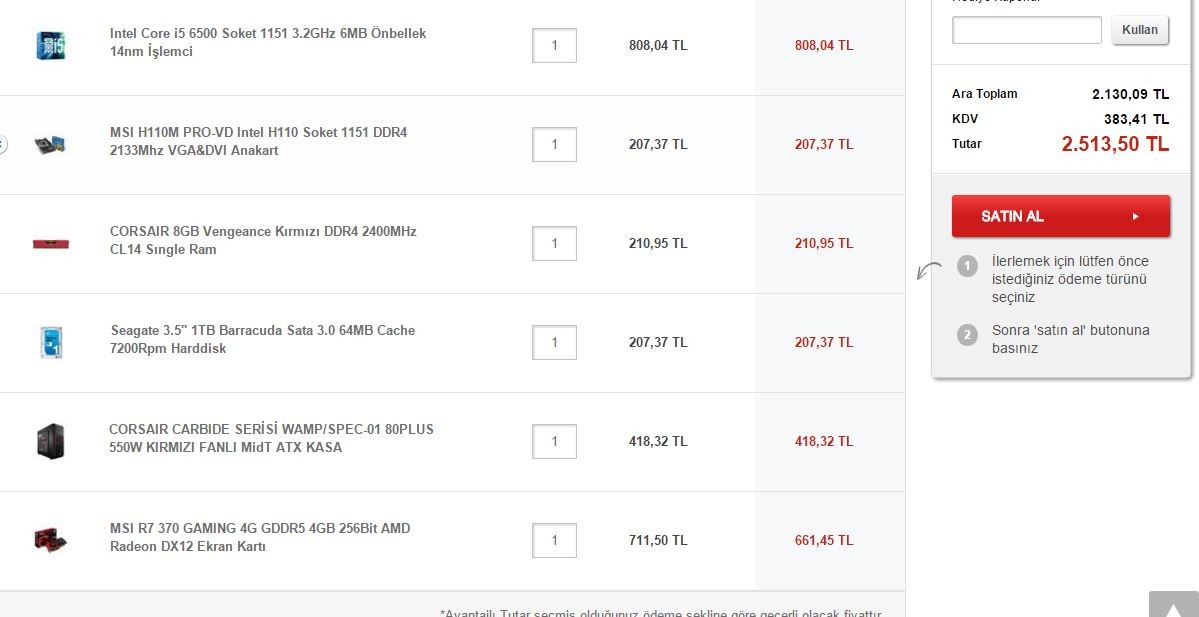
Task: Click quantity box for Corsair Vengeance RAM
Action: pyautogui.click(x=554, y=243)
